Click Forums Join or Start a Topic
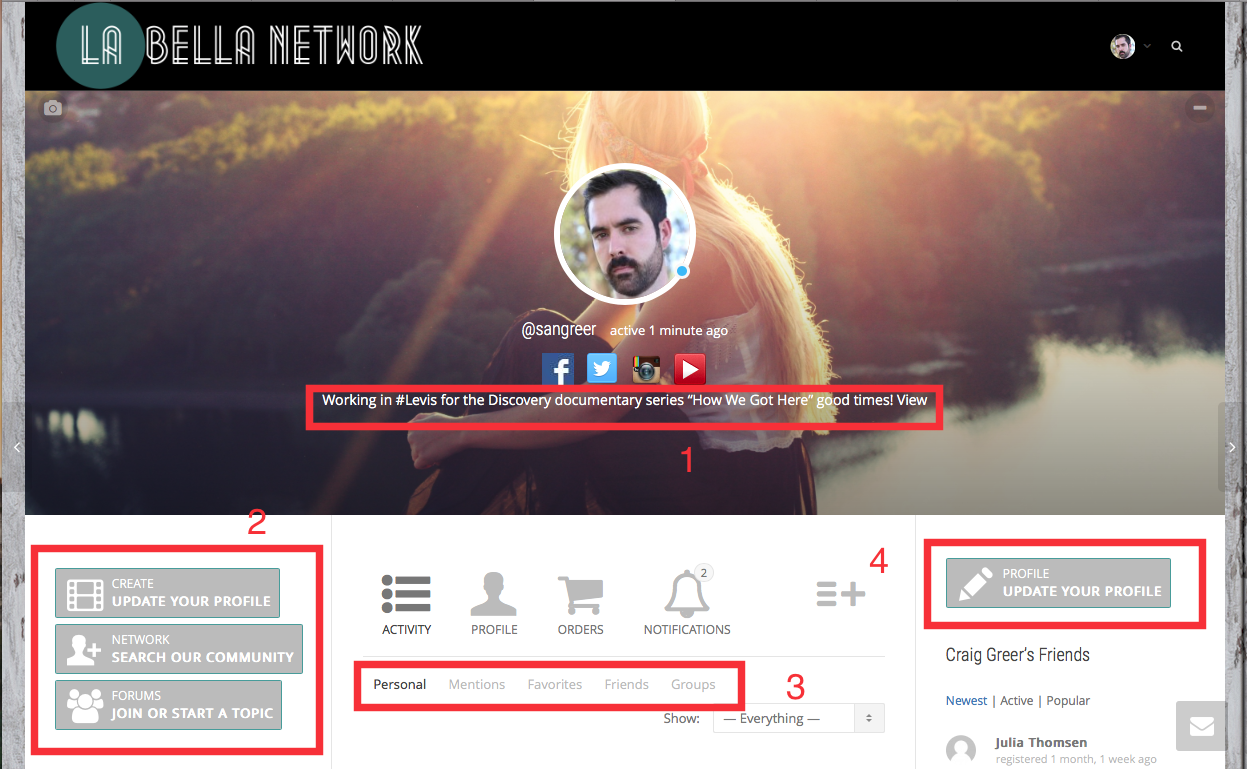1247x769 pixels. (168, 705)
